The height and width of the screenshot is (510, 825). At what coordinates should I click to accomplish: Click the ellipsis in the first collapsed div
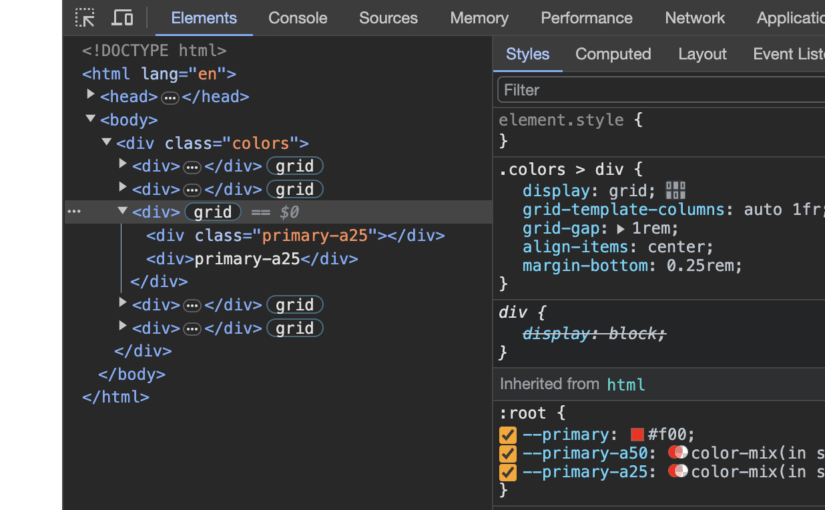(x=192, y=166)
